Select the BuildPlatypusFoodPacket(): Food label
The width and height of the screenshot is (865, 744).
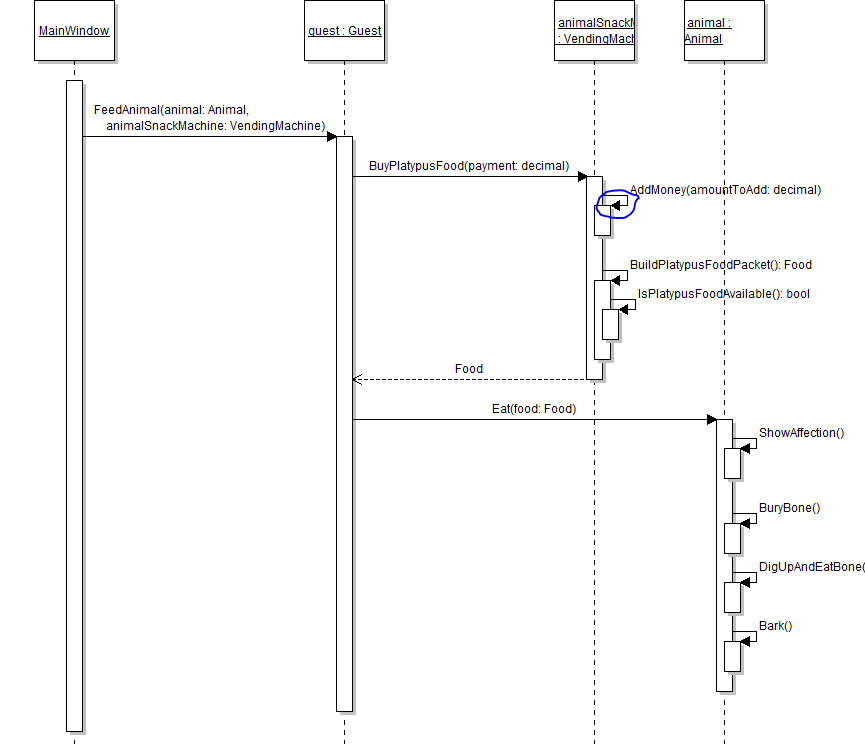[720, 265]
